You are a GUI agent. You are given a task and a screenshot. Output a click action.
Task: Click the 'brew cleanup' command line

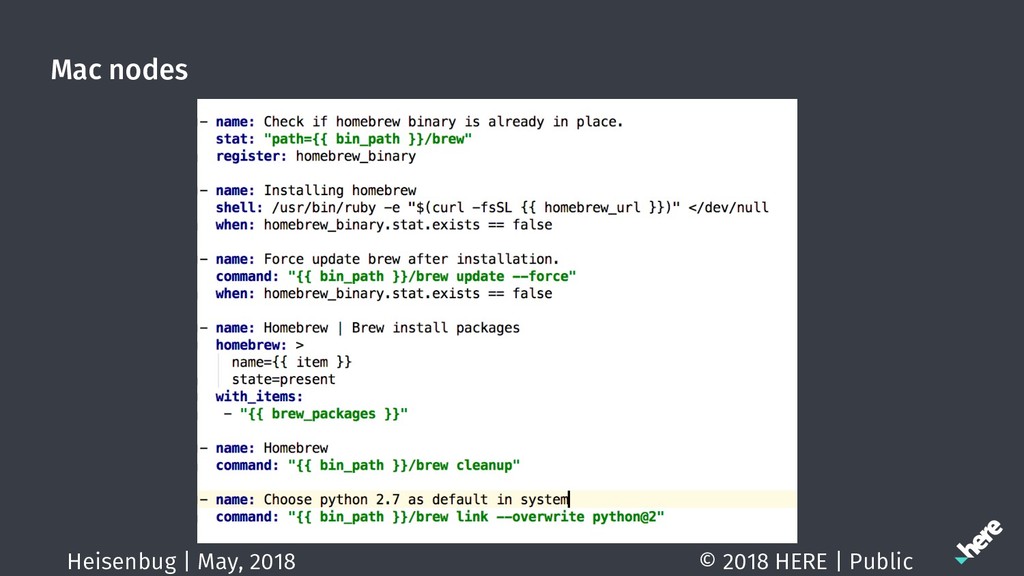click(368, 466)
